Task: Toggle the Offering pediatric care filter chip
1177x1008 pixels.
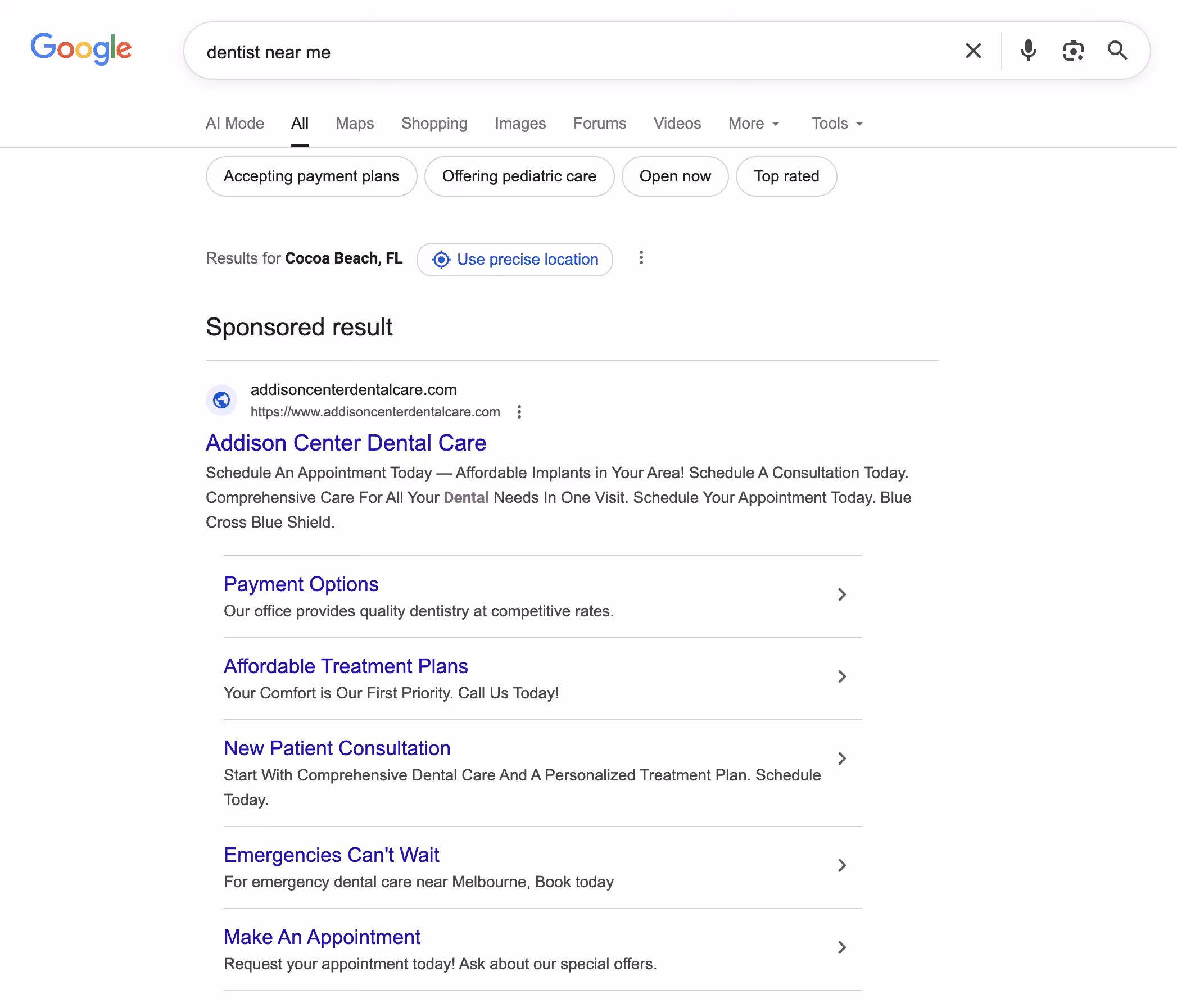Action: pyautogui.click(x=519, y=176)
